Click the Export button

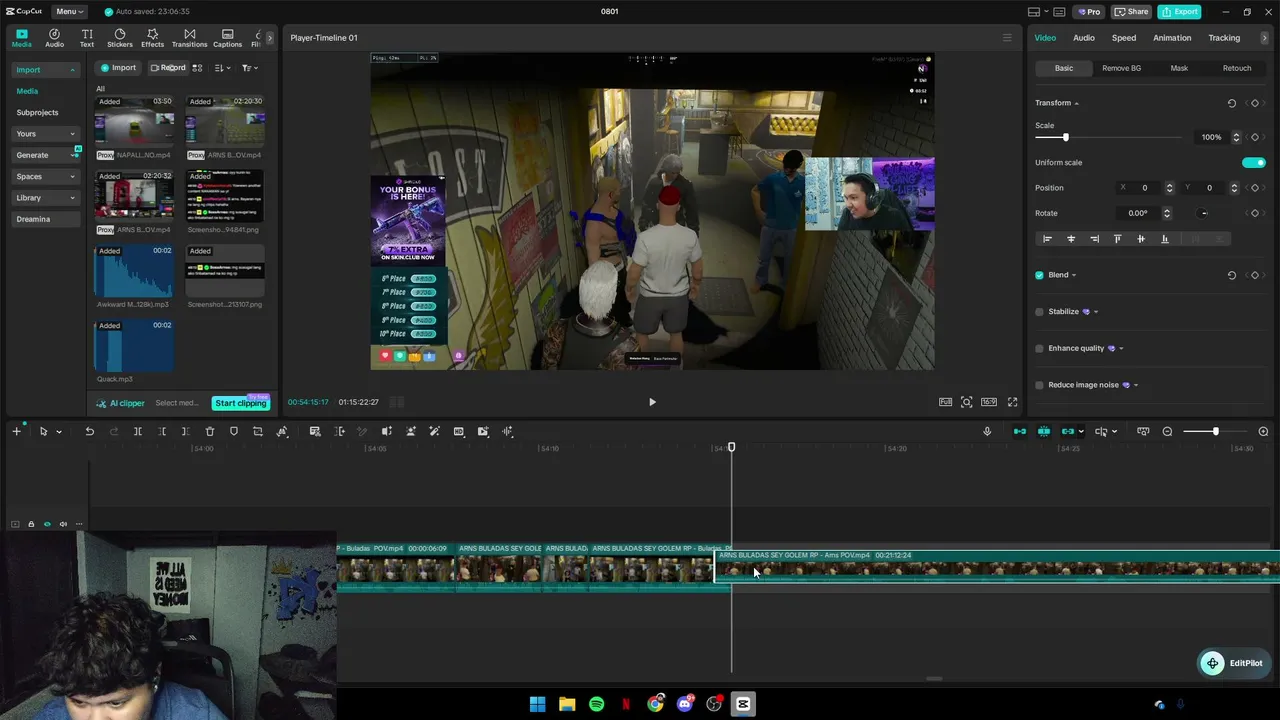tap(1179, 12)
